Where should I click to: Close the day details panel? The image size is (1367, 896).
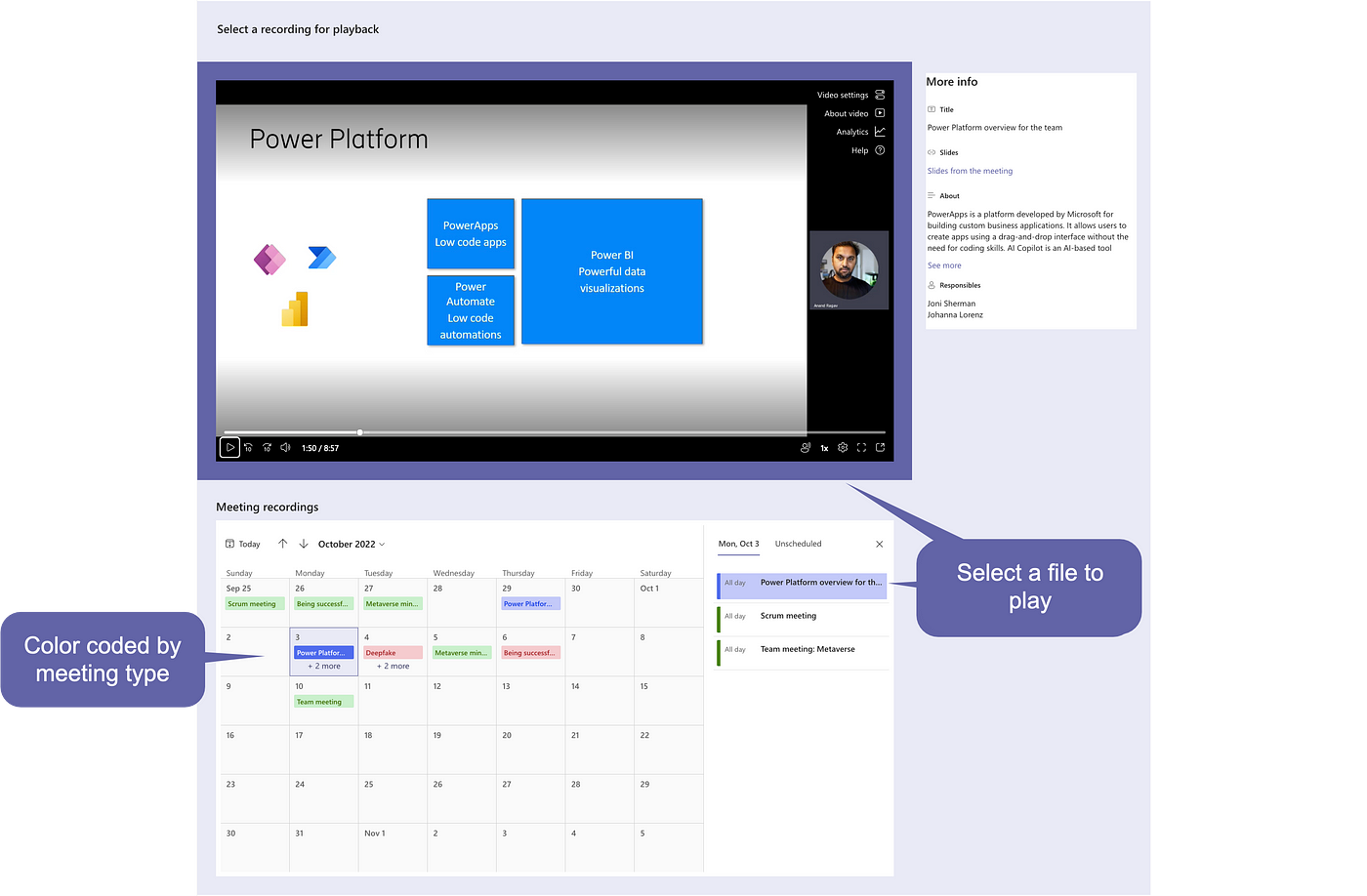tap(879, 544)
